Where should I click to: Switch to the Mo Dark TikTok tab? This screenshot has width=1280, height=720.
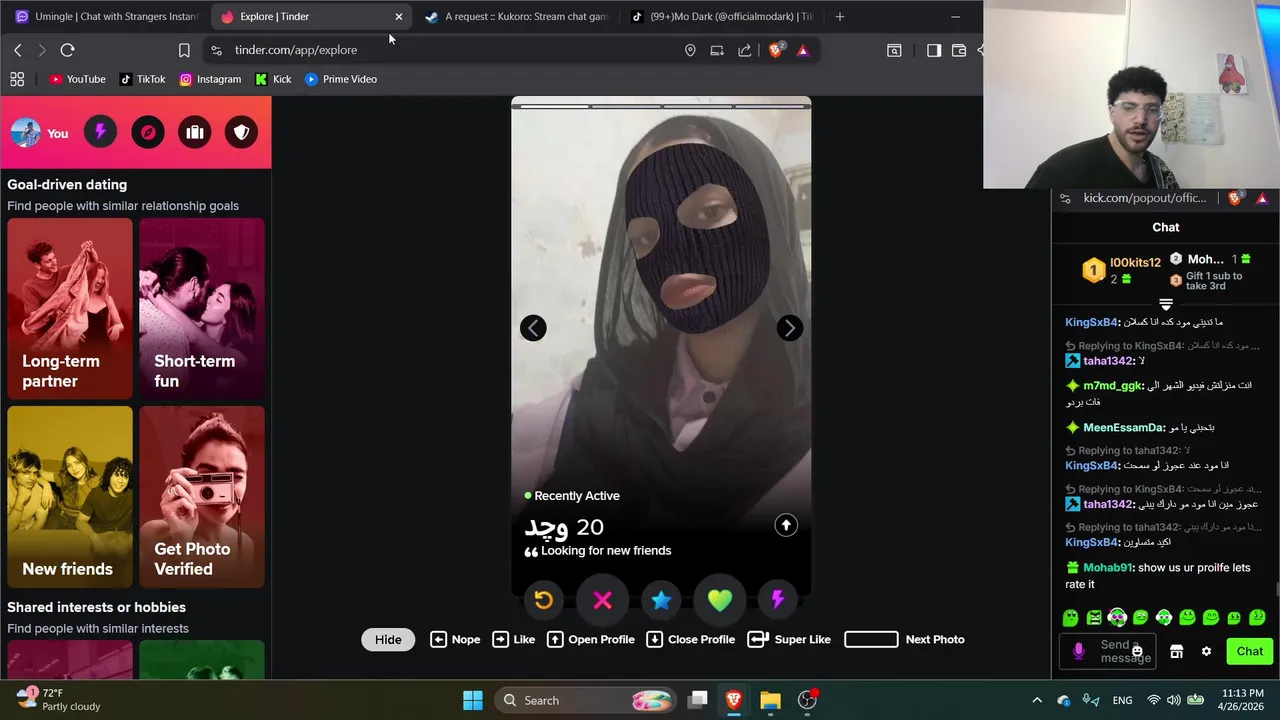720,16
